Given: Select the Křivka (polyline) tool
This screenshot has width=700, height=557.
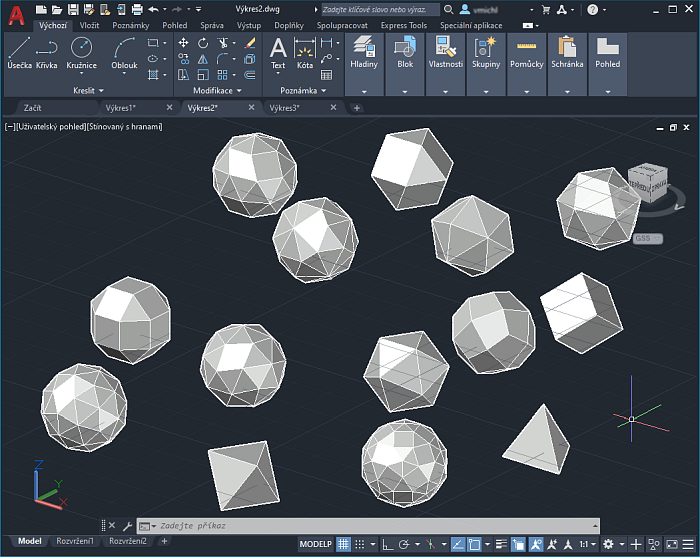Looking at the screenshot, I should [46, 52].
